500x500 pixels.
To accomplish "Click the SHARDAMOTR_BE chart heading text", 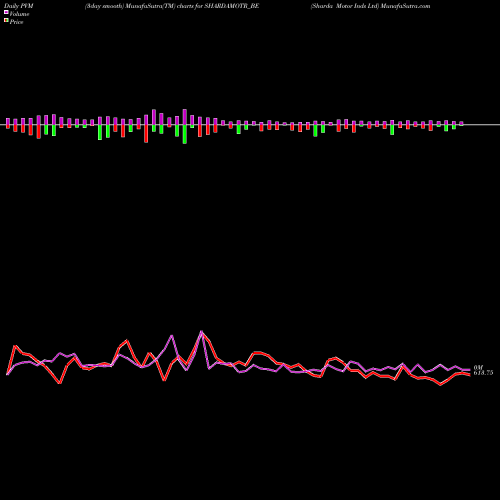I will (172, 6).
